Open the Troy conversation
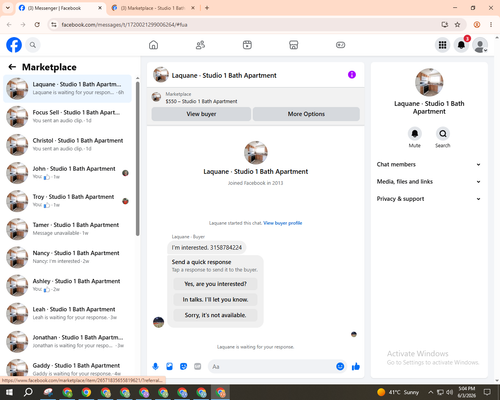Image resolution: width=500 pixels, height=400 pixels. click(x=67, y=201)
